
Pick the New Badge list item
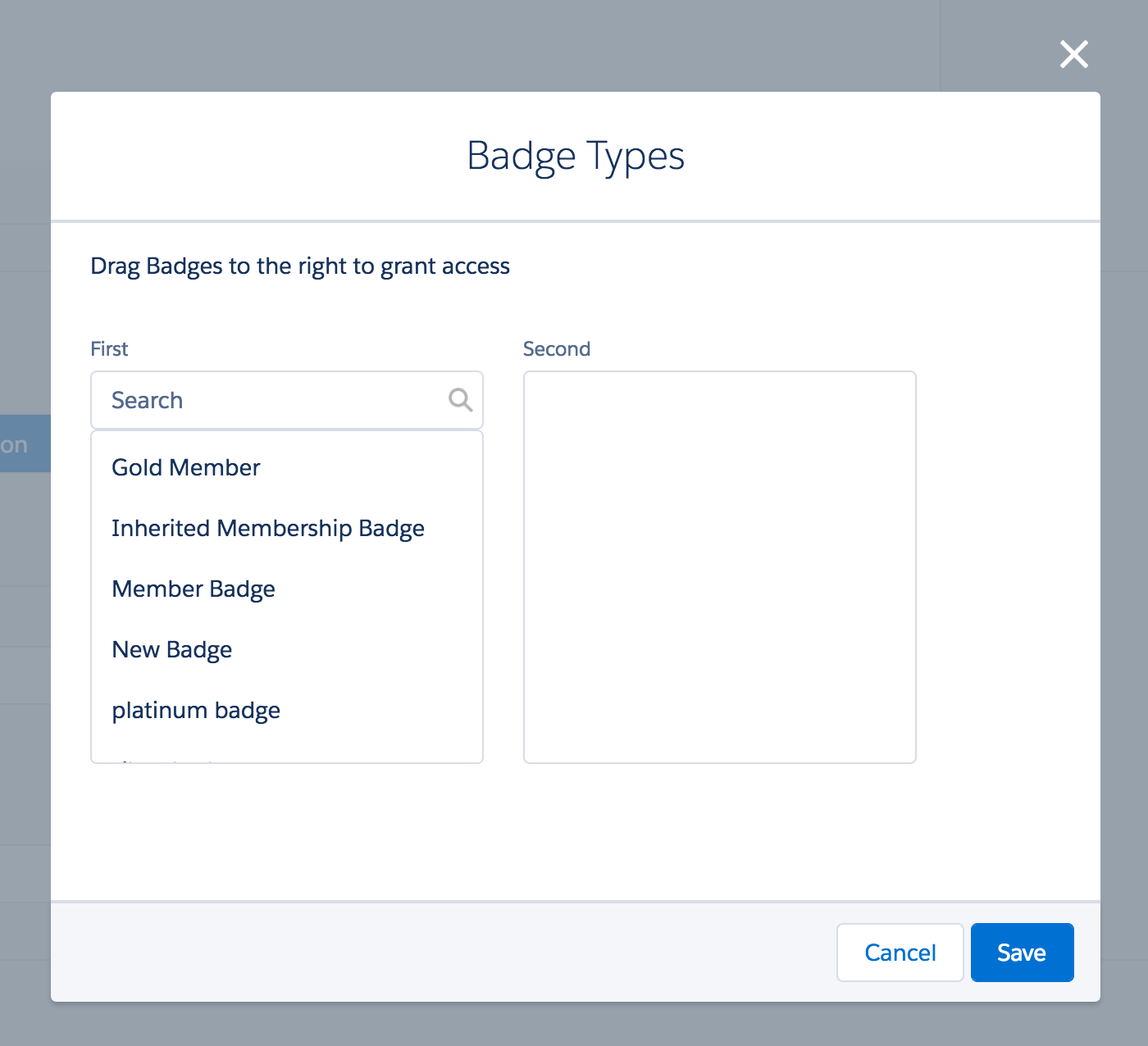tap(172, 650)
